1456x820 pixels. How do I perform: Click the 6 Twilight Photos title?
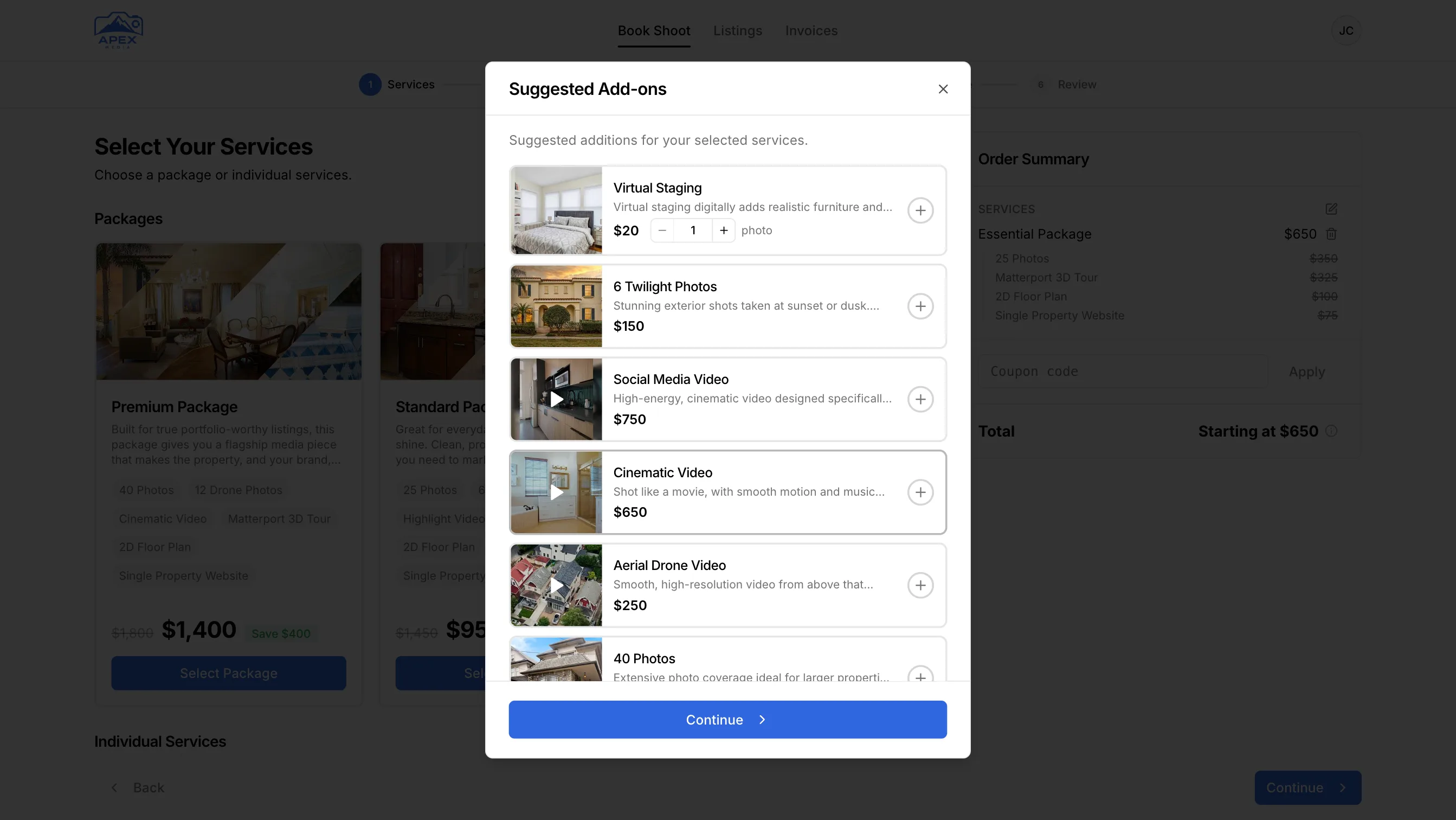pos(665,286)
